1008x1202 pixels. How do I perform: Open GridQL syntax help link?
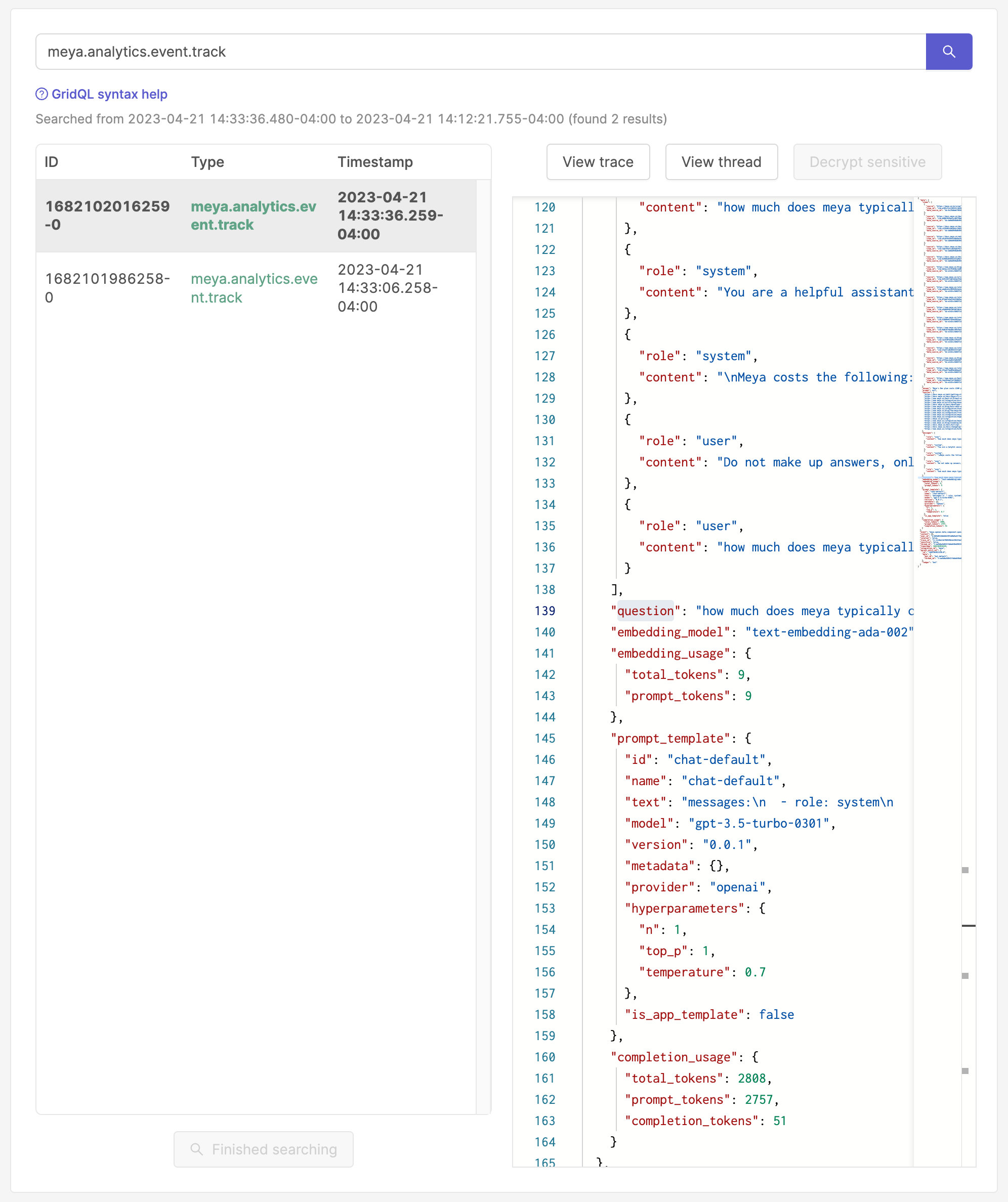[x=109, y=94]
